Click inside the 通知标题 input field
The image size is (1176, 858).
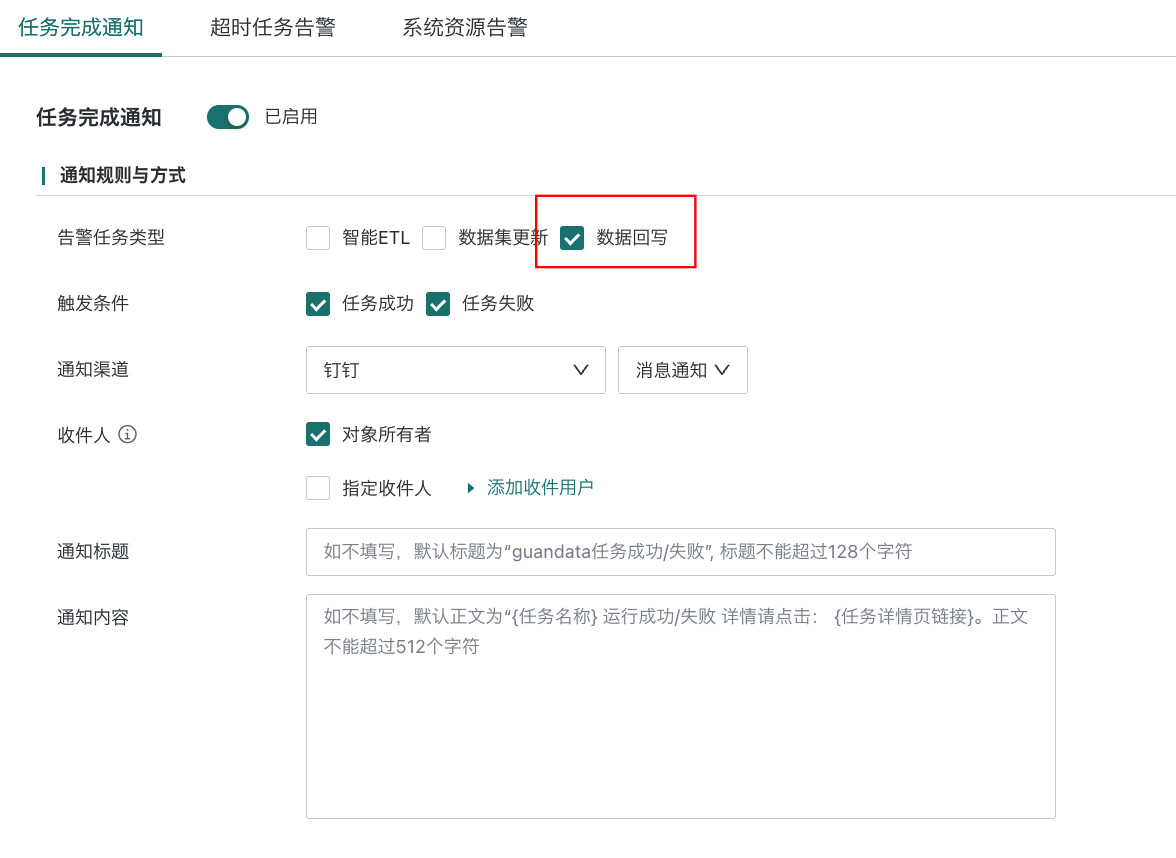pyautogui.click(x=680, y=551)
